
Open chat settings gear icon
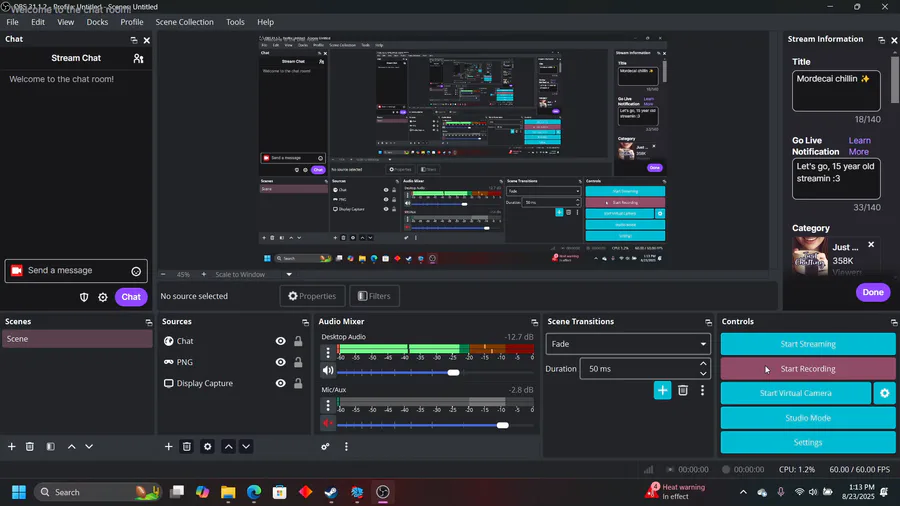[103, 297]
